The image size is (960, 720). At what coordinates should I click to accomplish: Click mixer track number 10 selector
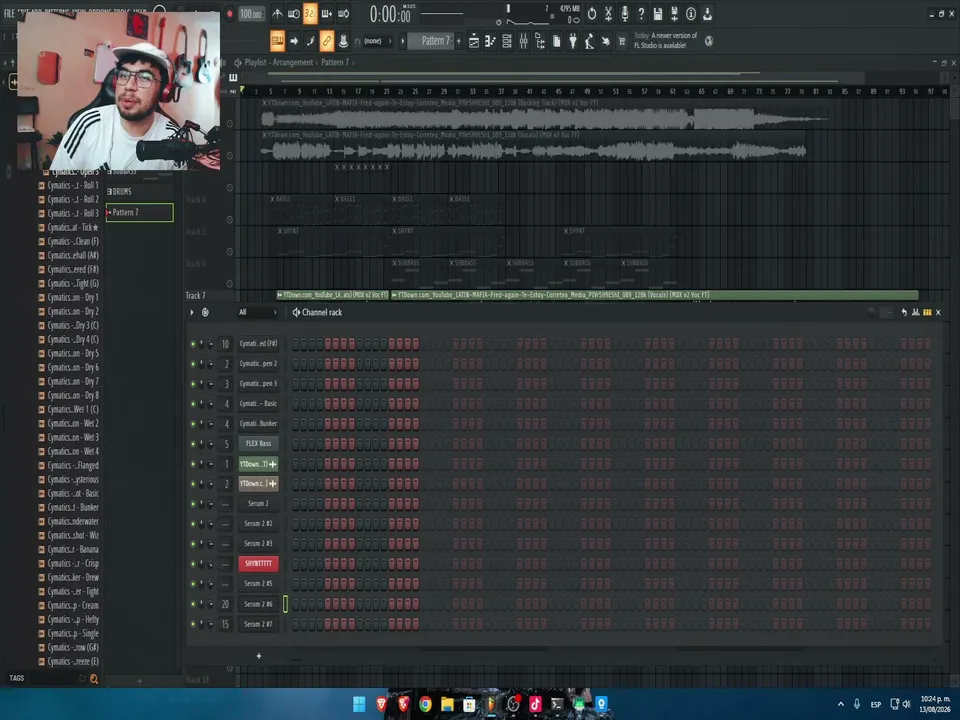pyautogui.click(x=225, y=344)
